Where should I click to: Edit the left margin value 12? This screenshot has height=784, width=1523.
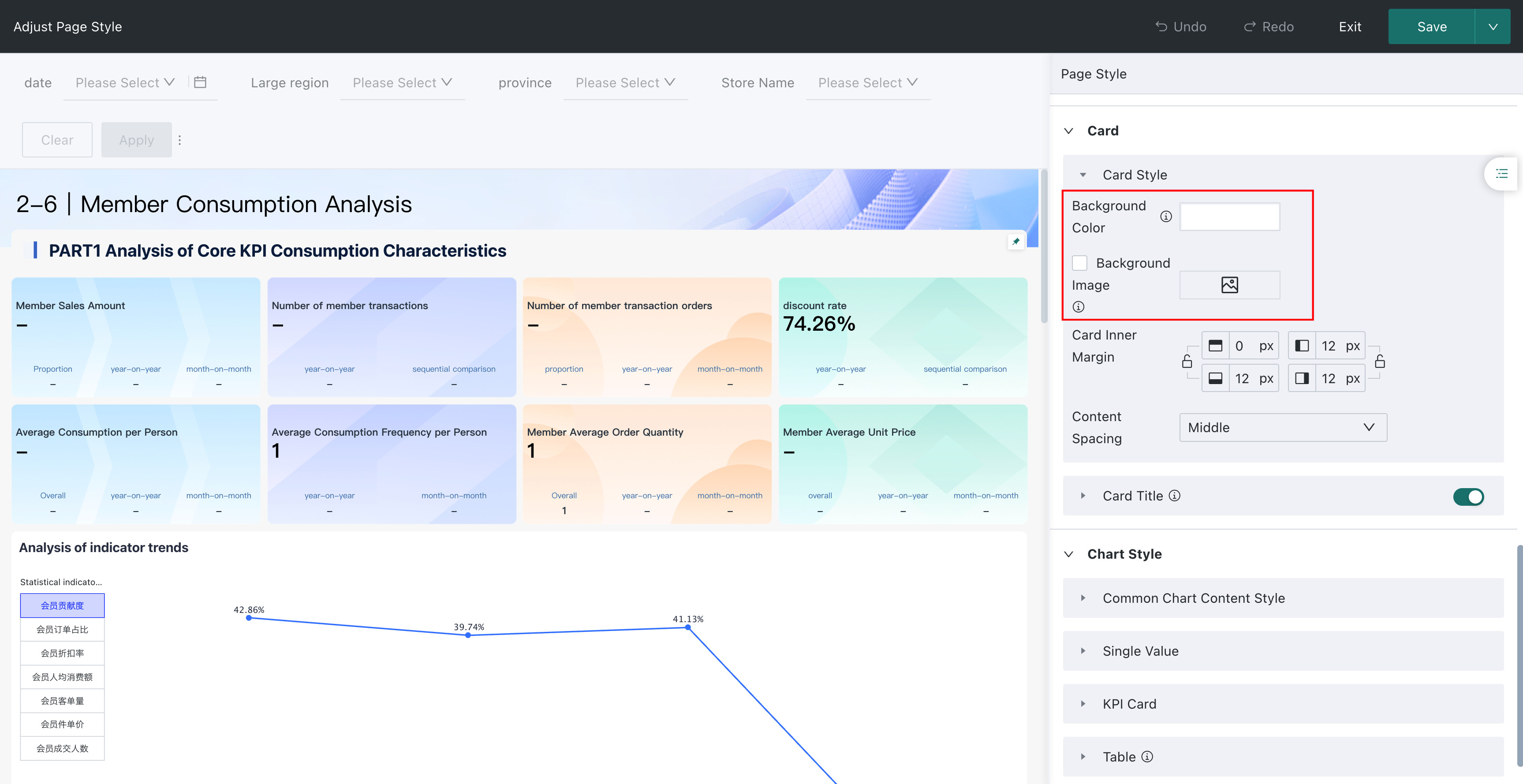click(x=1329, y=346)
